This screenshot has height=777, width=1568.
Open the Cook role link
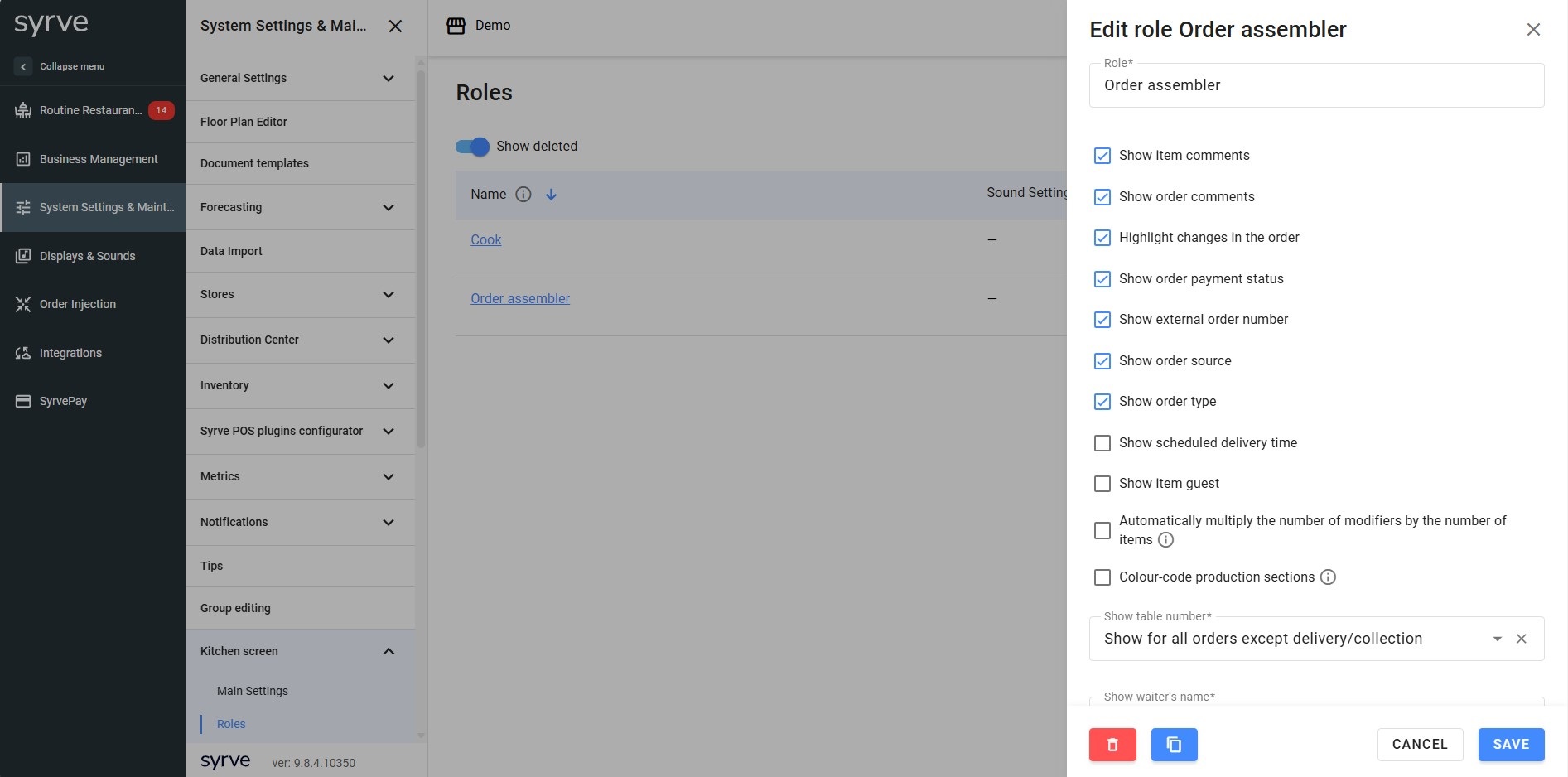486,240
